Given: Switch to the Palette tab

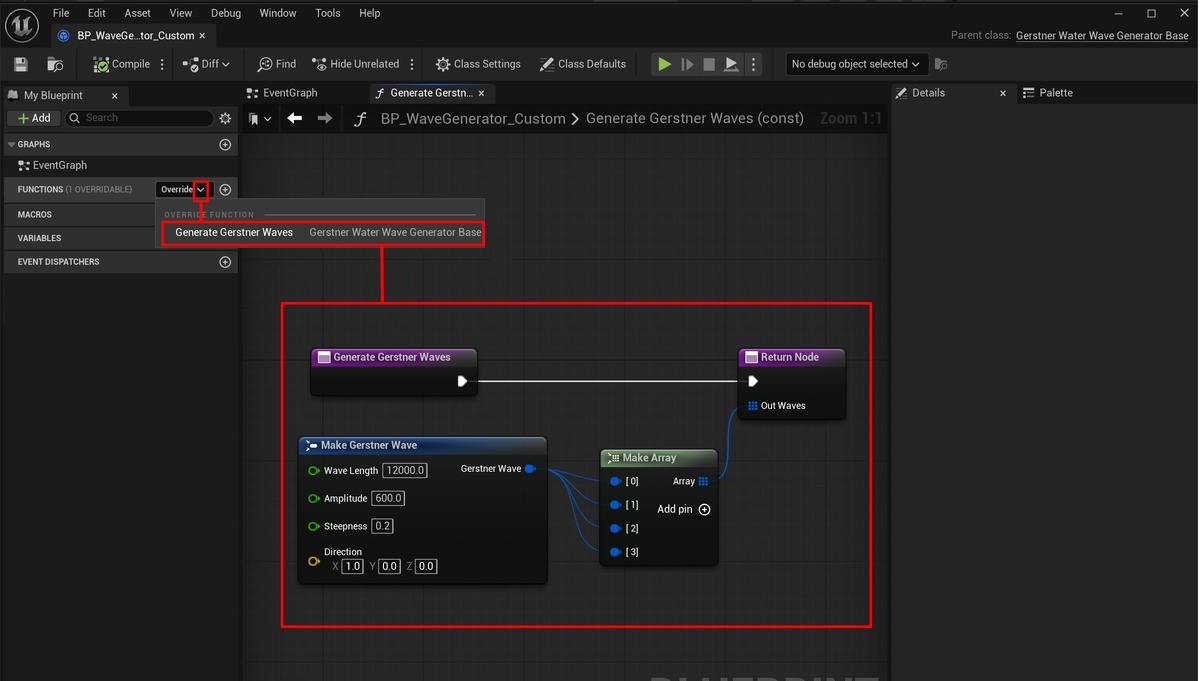Looking at the screenshot, I should pyautogui.click(x=1048, y=93).
